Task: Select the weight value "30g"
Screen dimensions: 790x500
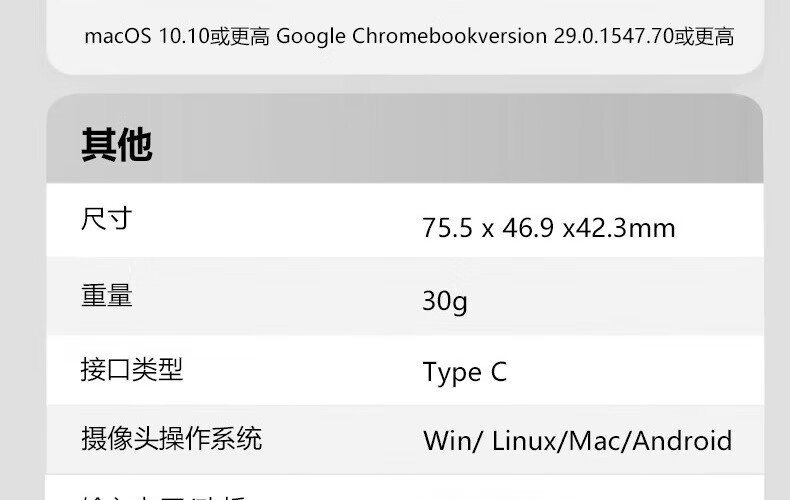Action: click(445, 301)
